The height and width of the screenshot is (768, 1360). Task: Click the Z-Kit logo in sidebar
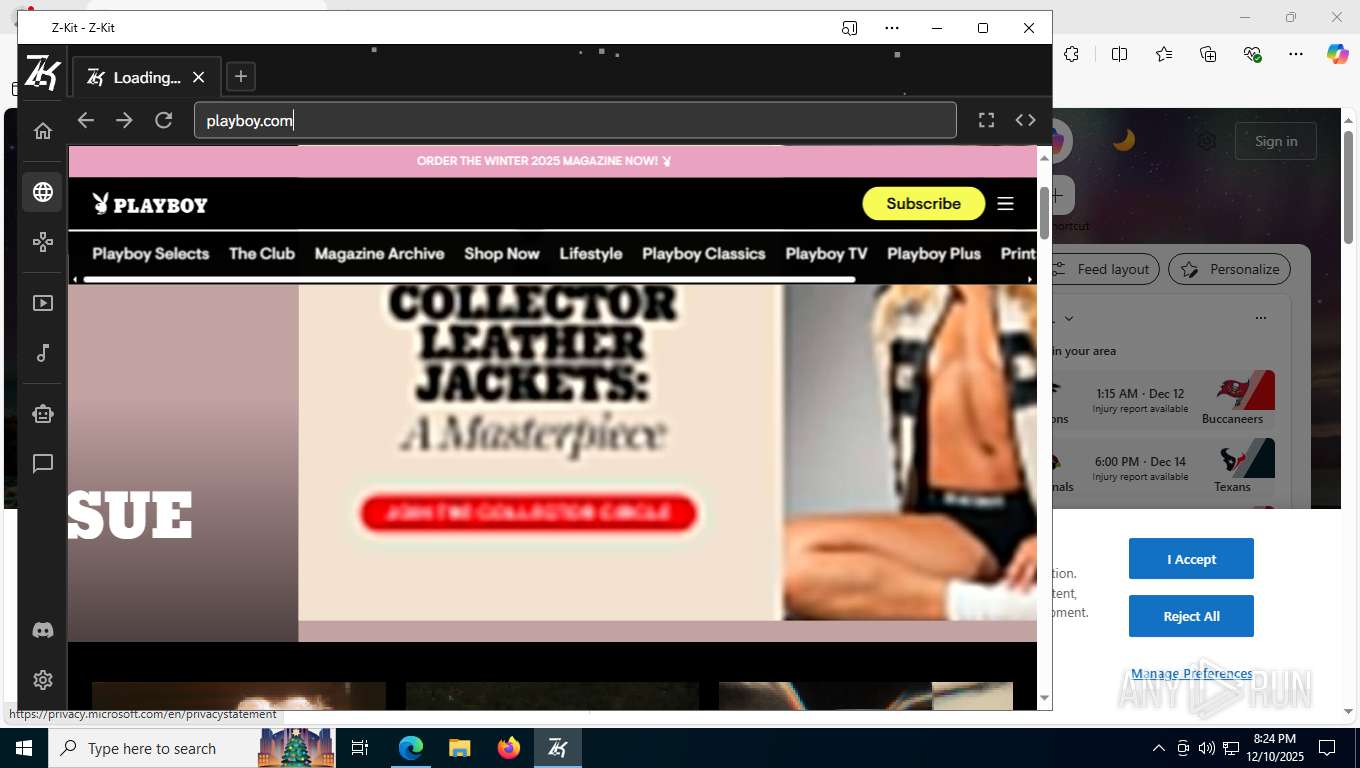[42, 73]
